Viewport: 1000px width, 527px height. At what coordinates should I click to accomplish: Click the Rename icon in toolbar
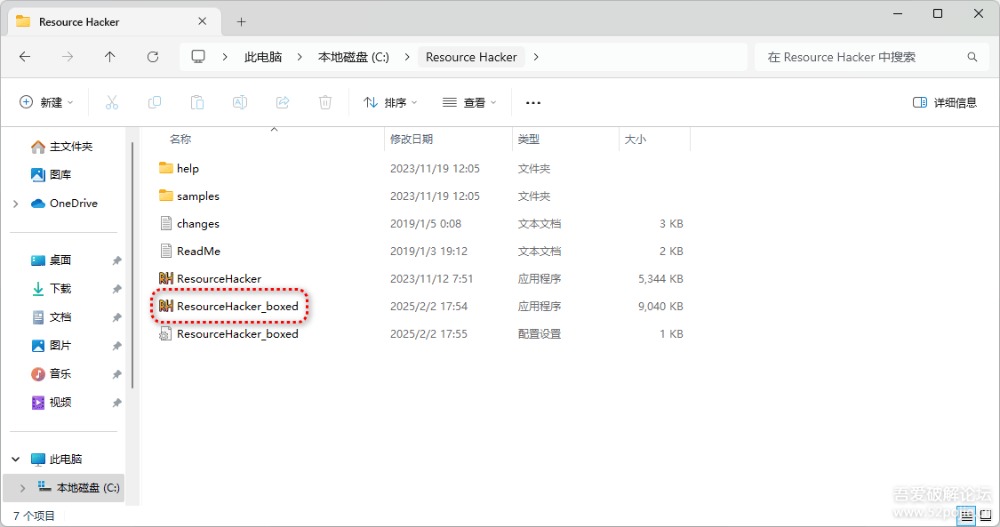click(240, 102)
